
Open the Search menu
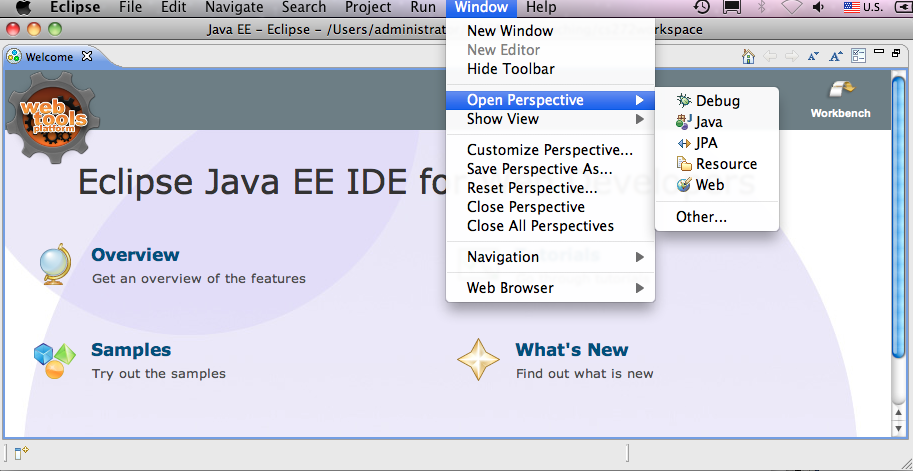pos(304,8)
